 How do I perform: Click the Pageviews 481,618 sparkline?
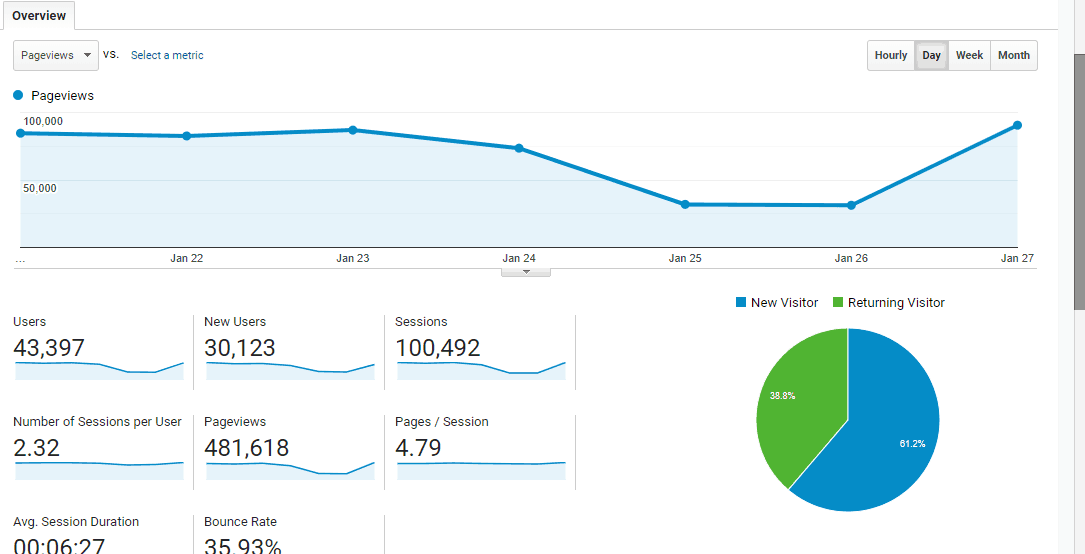[x=290, y=468]
